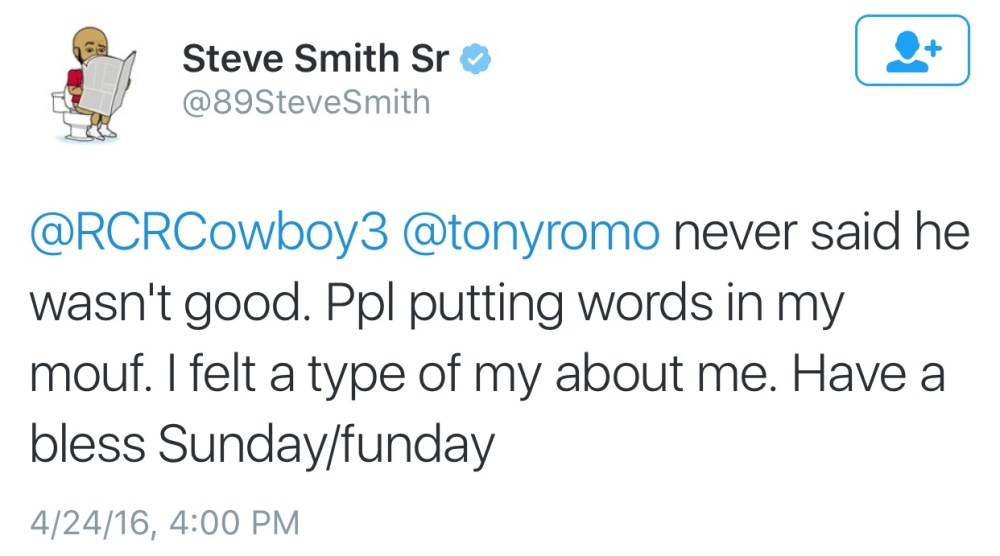Viewport: 1000px width, 556px height.
Task: Click the follow user icon button
Action: (912, 50)
